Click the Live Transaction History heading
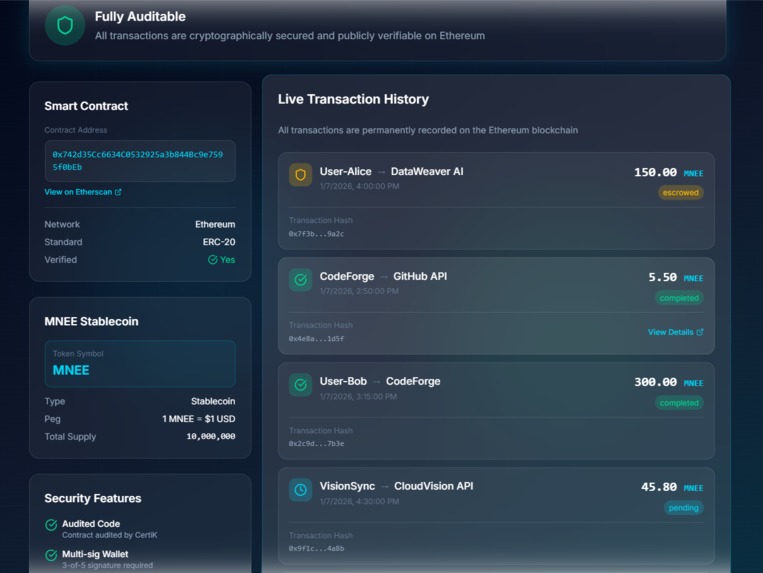Image resolution: width=763 pixels, height=573 pixels. [x=353, y=99]
